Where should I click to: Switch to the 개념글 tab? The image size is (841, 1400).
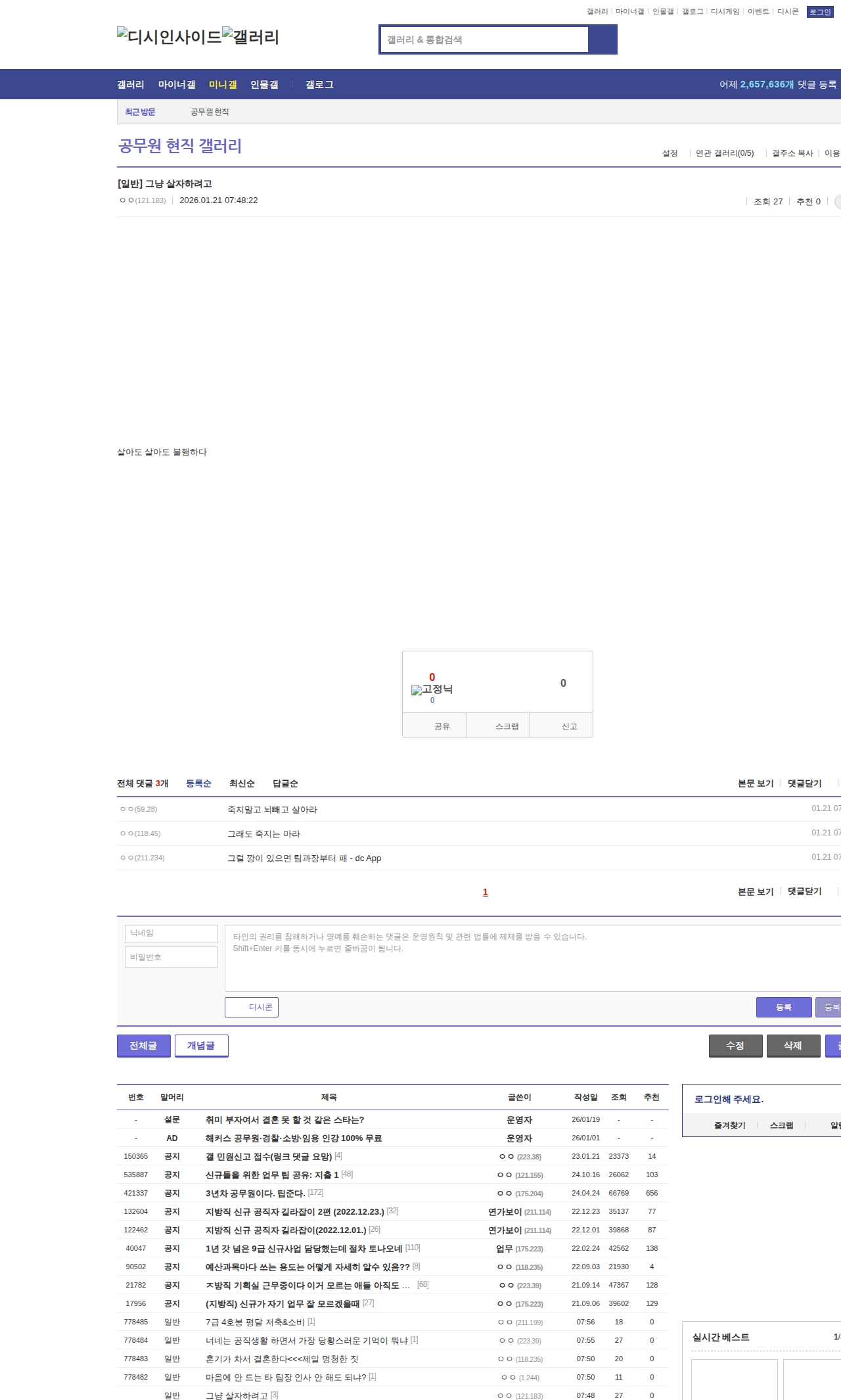pyautogui.click(x=201, y=1046)
